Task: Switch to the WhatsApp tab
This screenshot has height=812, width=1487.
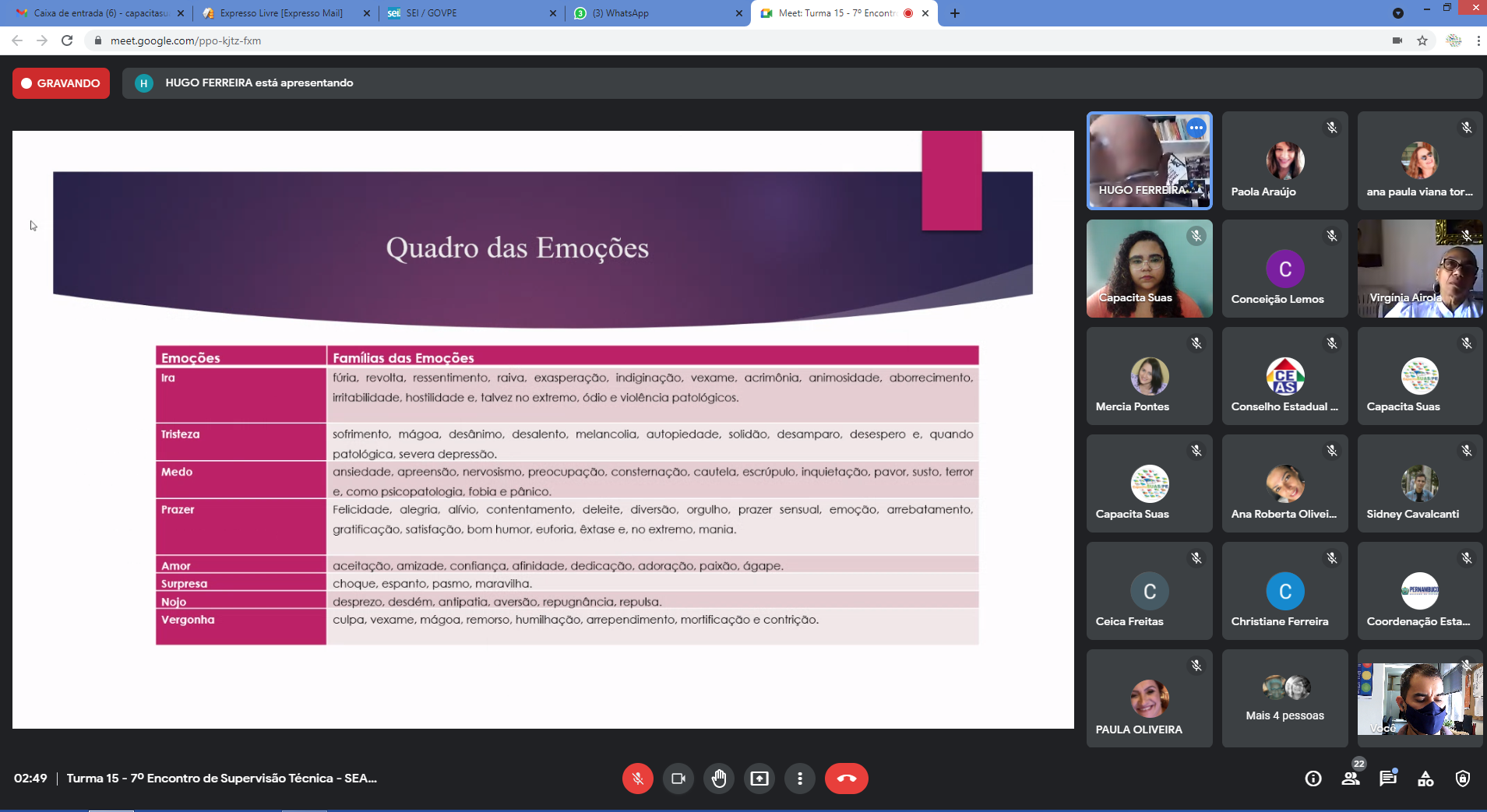Action: click(x=654, y=13)
